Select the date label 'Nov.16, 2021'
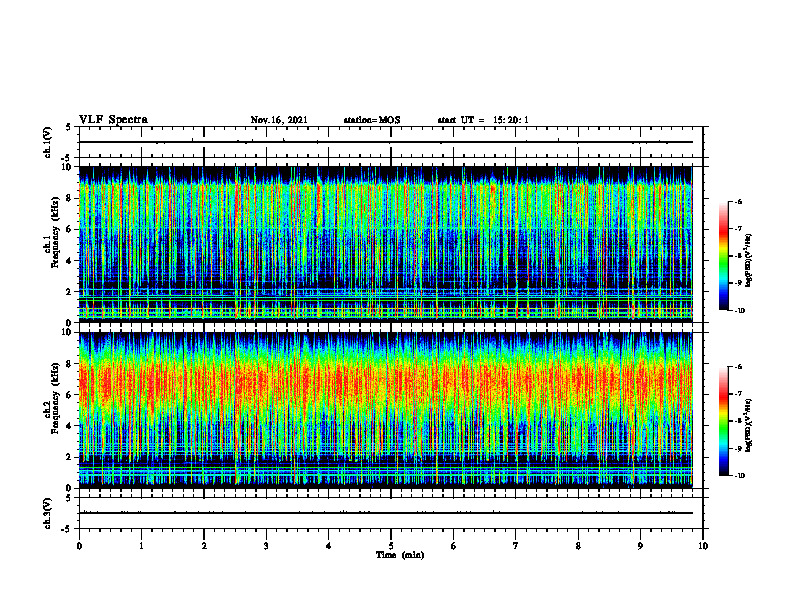The height and width of the screenshot is (612, 792). coord(279,120)
